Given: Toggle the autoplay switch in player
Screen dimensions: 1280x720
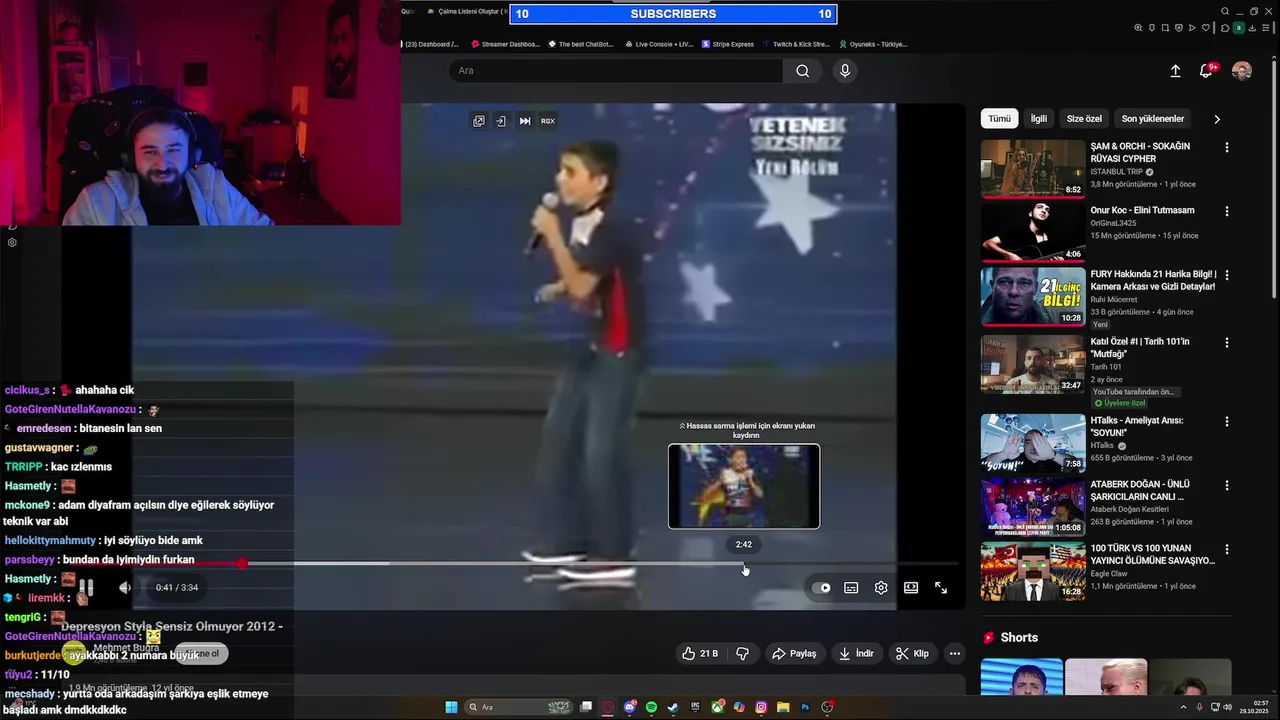Looking at the screenshot, I should [821, 588].
